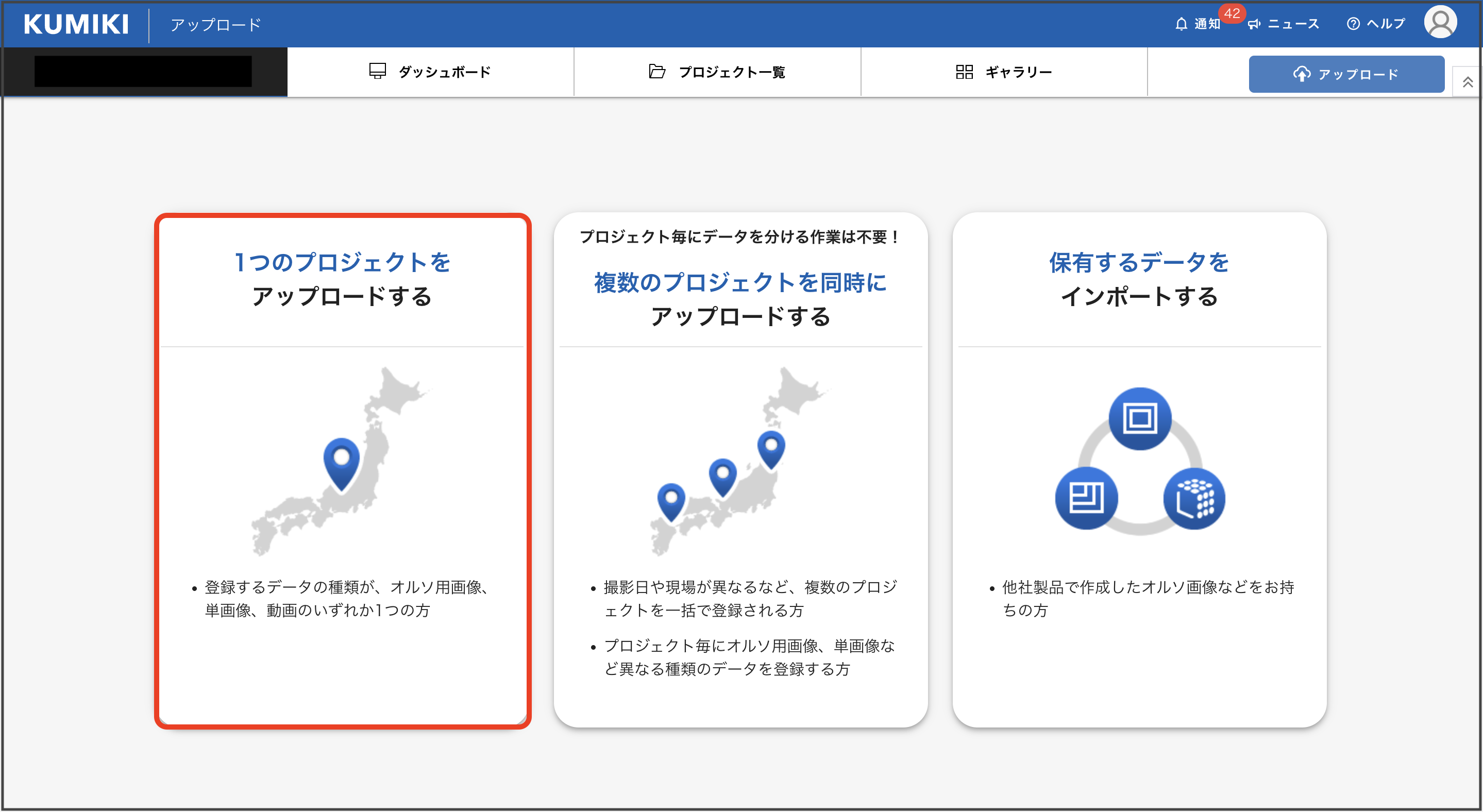
Task: Open the ダッシュボード tab
Action: pyautogui.click(x=430, y=72)
